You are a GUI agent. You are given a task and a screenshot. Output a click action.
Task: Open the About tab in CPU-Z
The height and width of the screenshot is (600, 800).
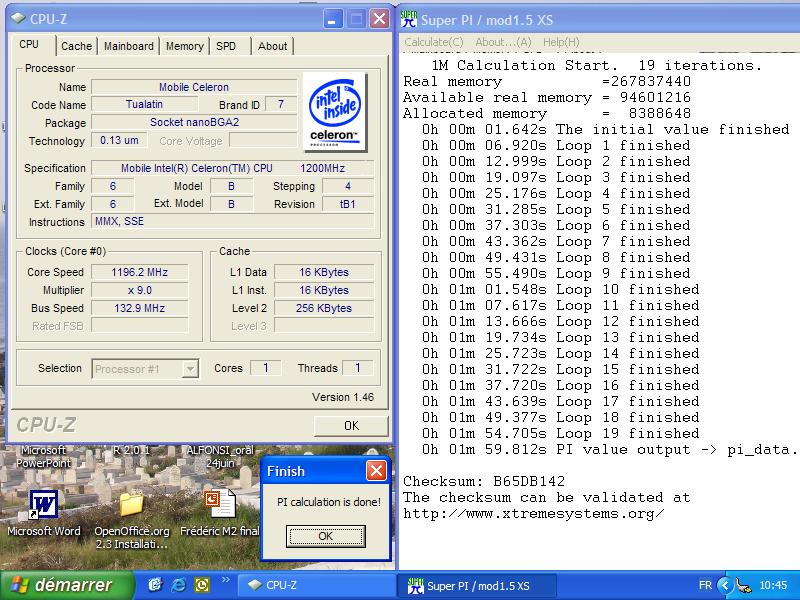pos(272,46)
